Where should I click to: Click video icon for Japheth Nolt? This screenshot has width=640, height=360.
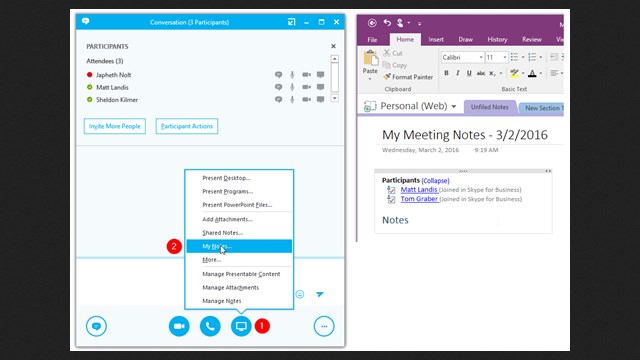point(306,75)
